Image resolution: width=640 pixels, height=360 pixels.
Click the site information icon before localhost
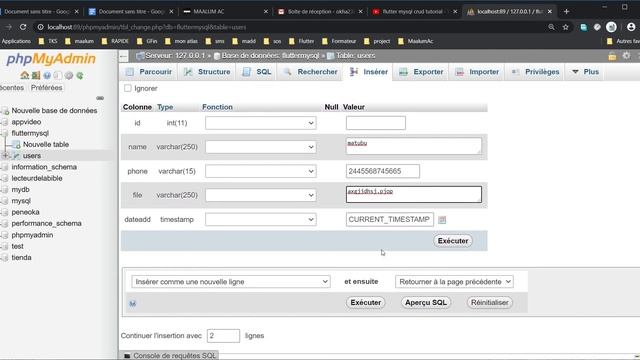pyautogui.click(x=40, y=27)
